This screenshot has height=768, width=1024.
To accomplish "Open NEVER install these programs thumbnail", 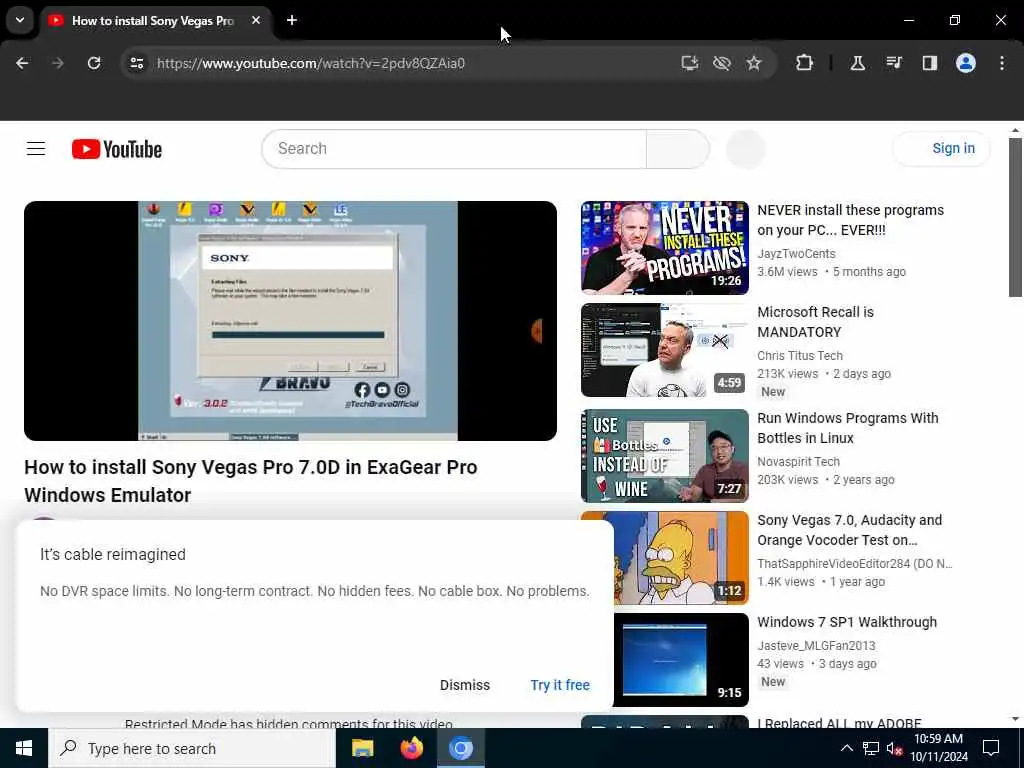I will 665,248.
